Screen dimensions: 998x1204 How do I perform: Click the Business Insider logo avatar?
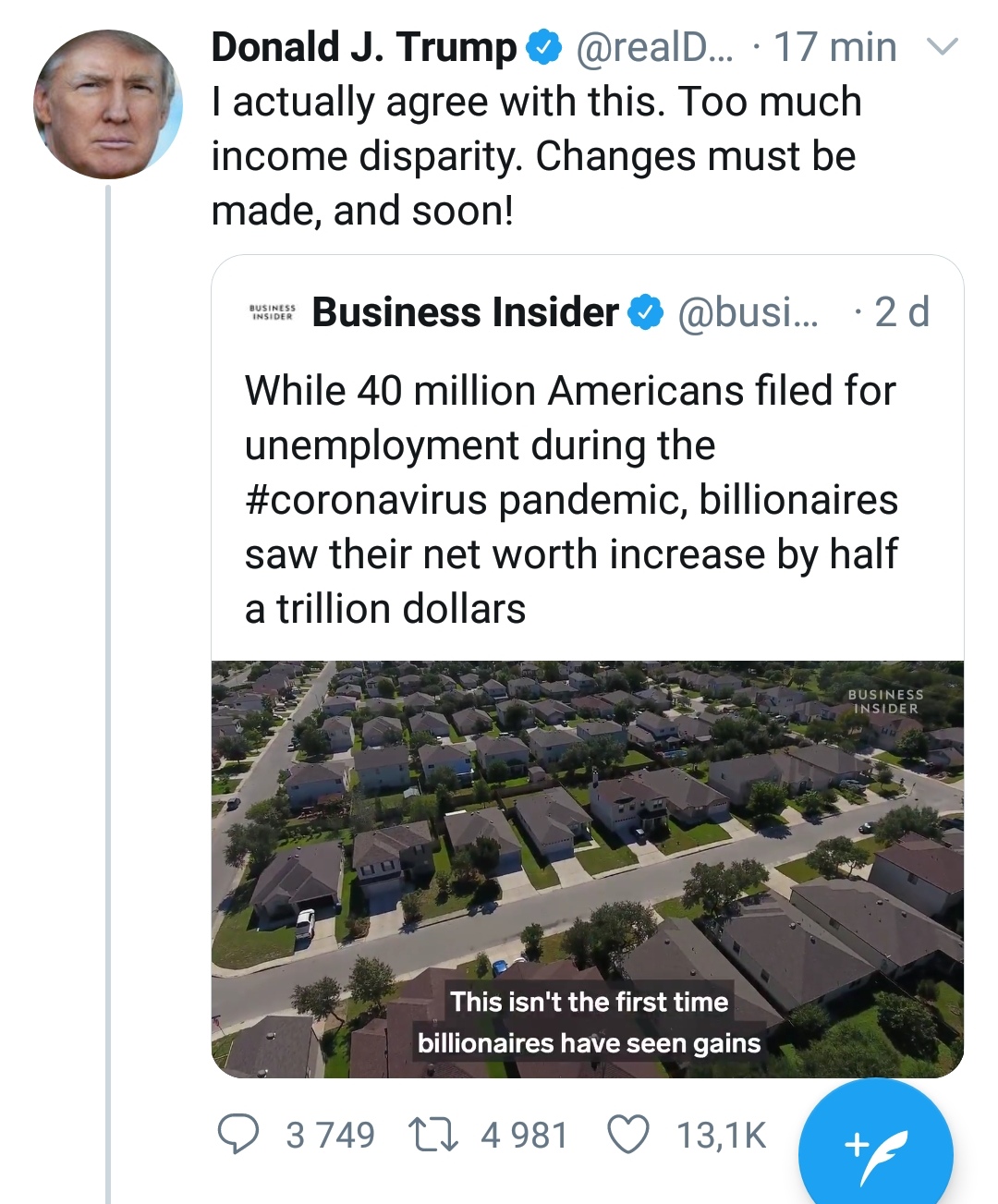(x=273, y=312)
